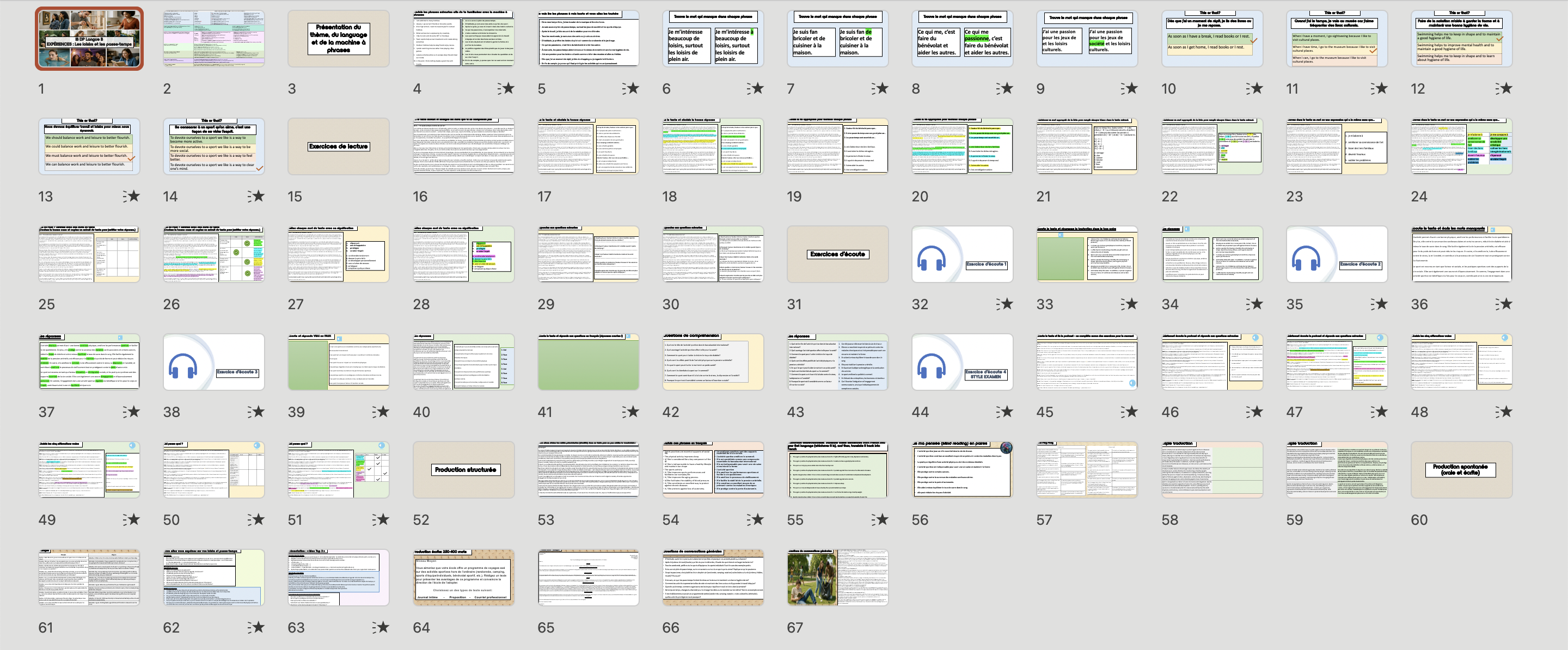Select the 'Production spontanée' slide 60
The width and height of the screenshot is (1568, 650).
pos(1461,470)
